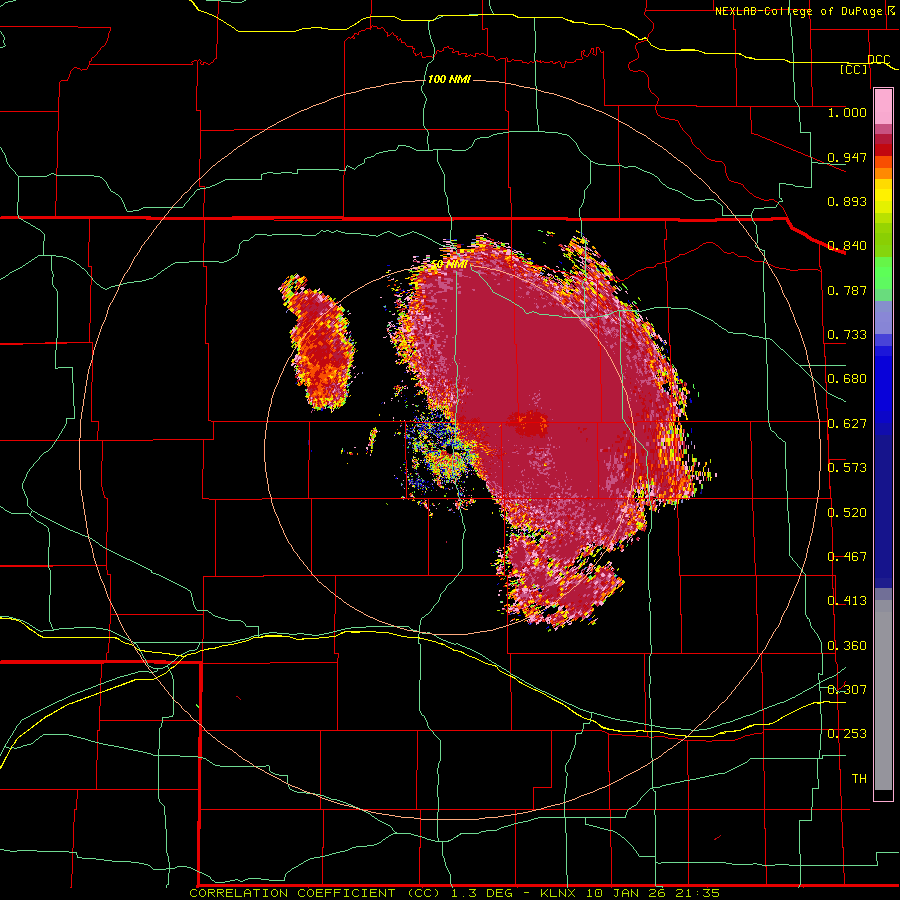Click the 100 NMI range ring label
The height and width of the screenshot is (900, 900).
449,79
